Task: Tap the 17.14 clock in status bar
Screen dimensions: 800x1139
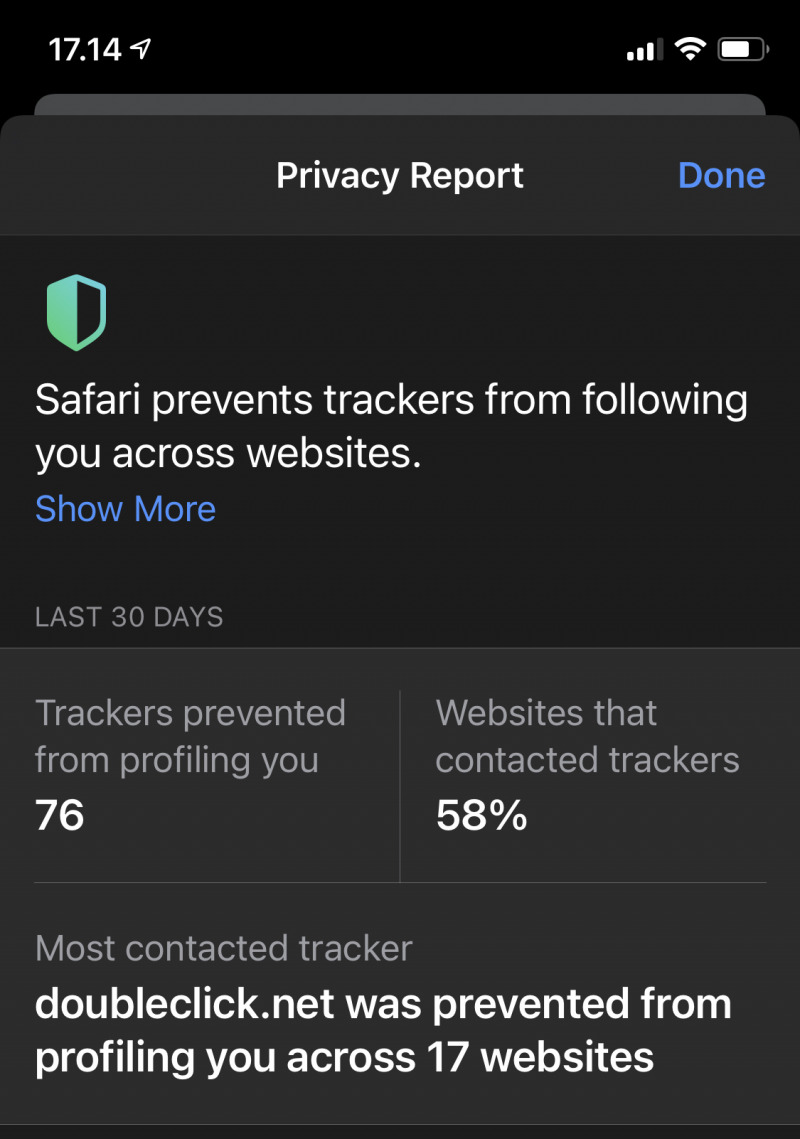Action: [x=84, y=49]
